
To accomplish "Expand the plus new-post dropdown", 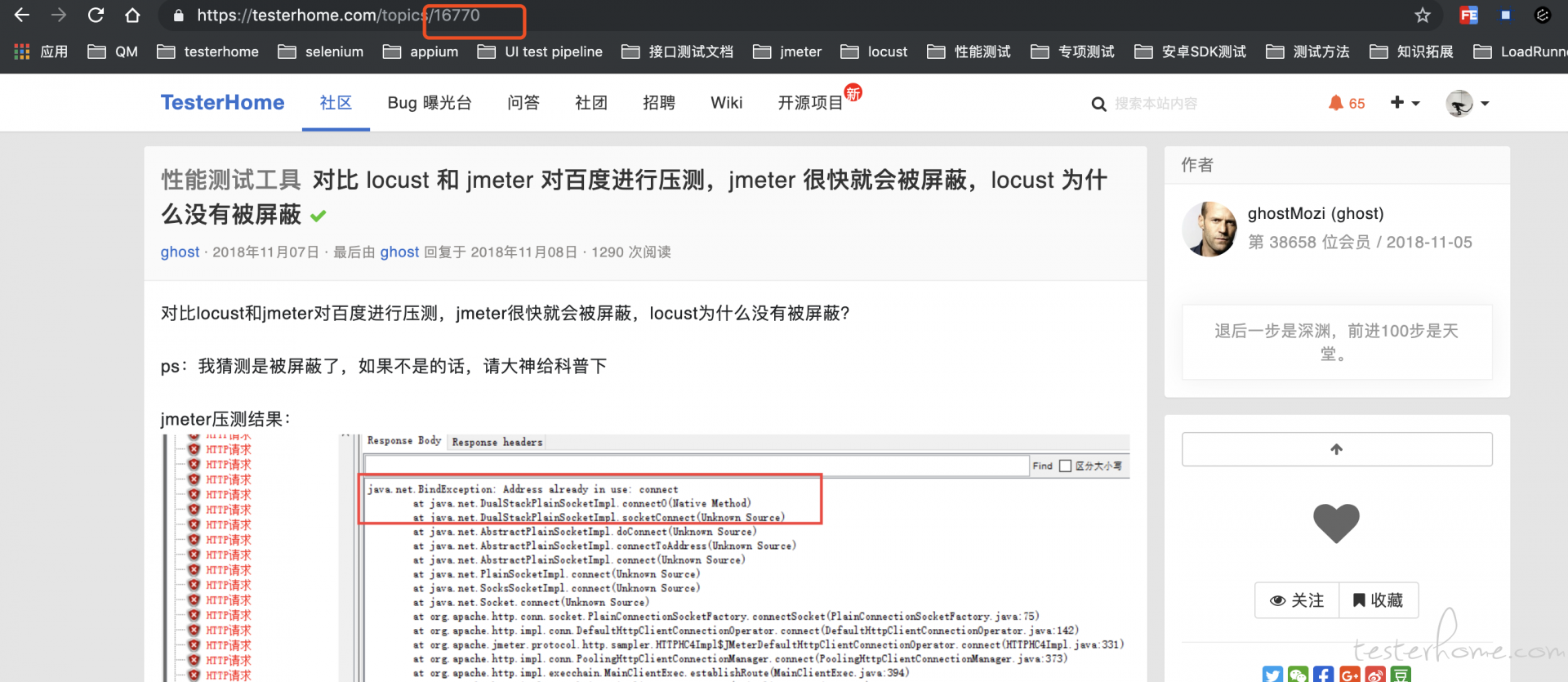I will (1405, 103).
